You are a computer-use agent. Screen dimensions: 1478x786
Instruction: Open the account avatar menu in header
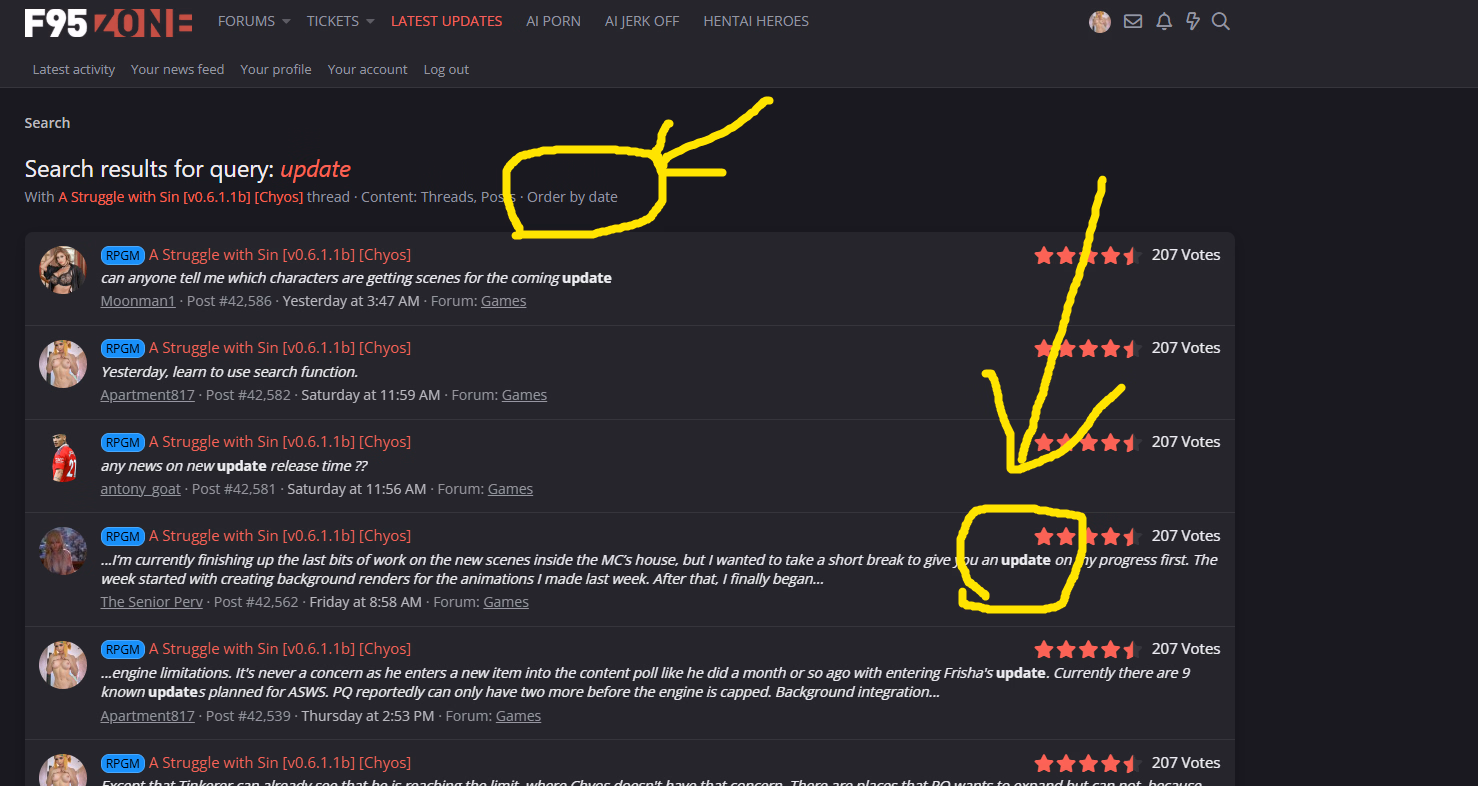click(x=1100, y=21)
